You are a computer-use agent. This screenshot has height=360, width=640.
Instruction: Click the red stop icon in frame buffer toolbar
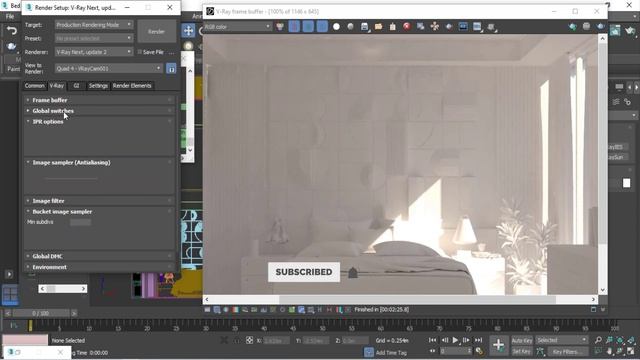click(407, 27)
